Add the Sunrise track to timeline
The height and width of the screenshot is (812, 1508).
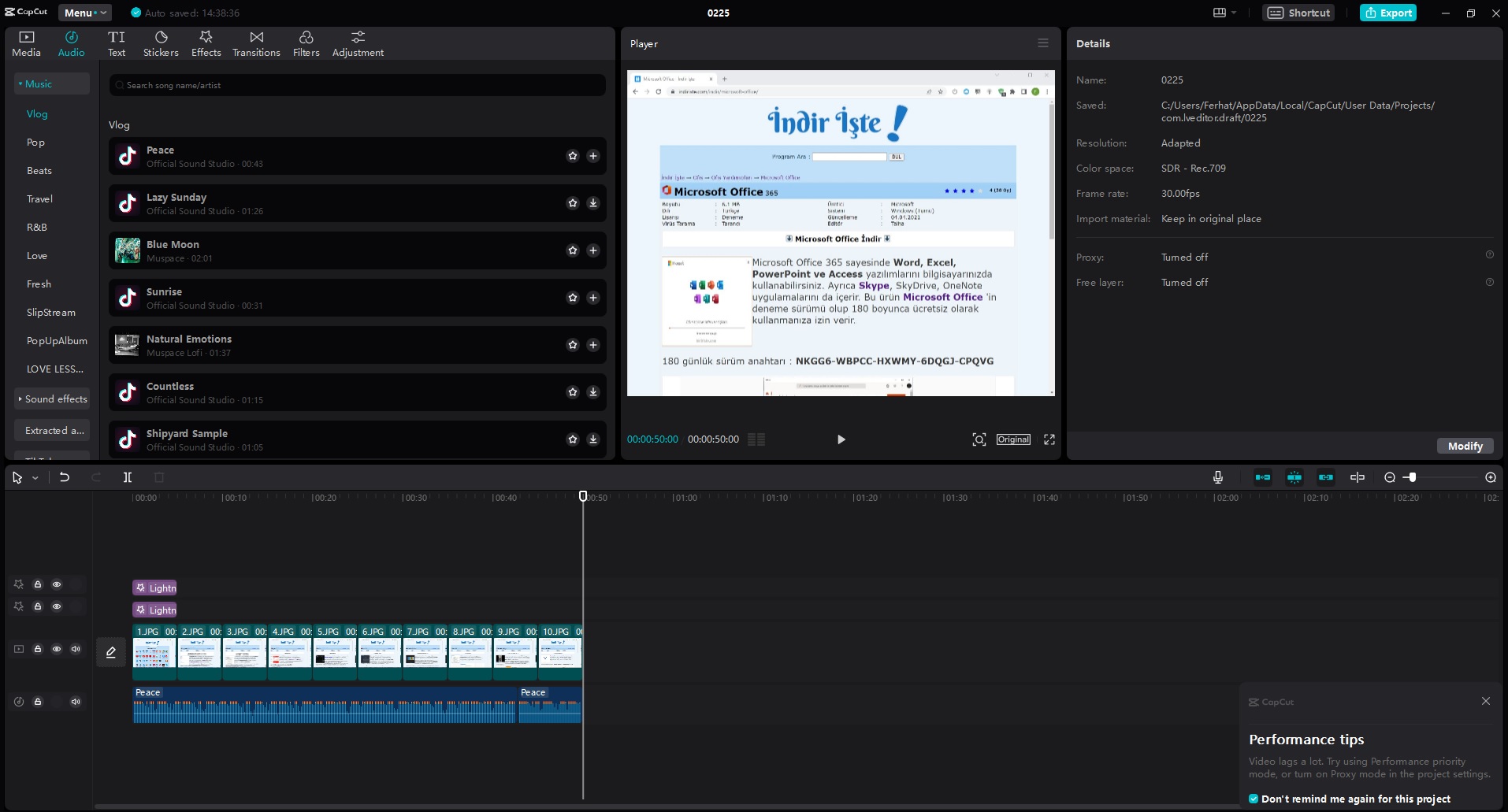(x=593, y=298)
